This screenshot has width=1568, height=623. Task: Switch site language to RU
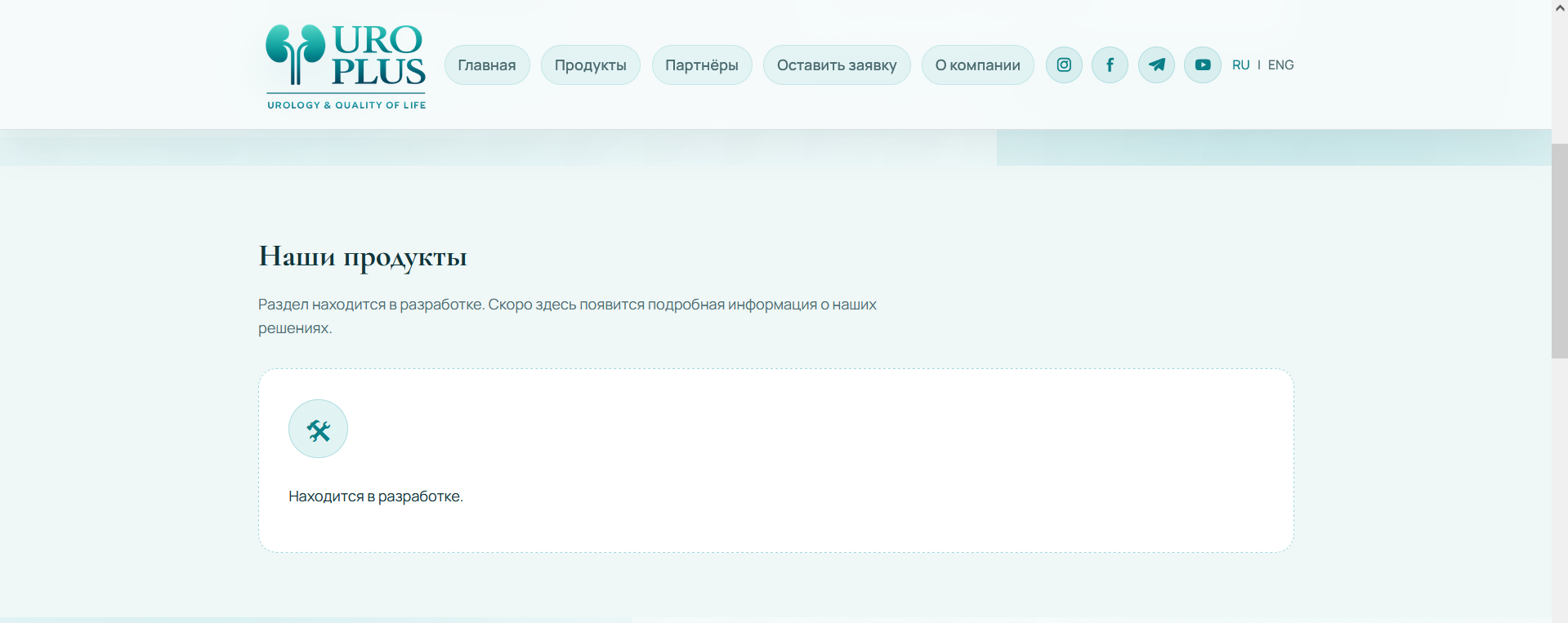click(1240, 65)
